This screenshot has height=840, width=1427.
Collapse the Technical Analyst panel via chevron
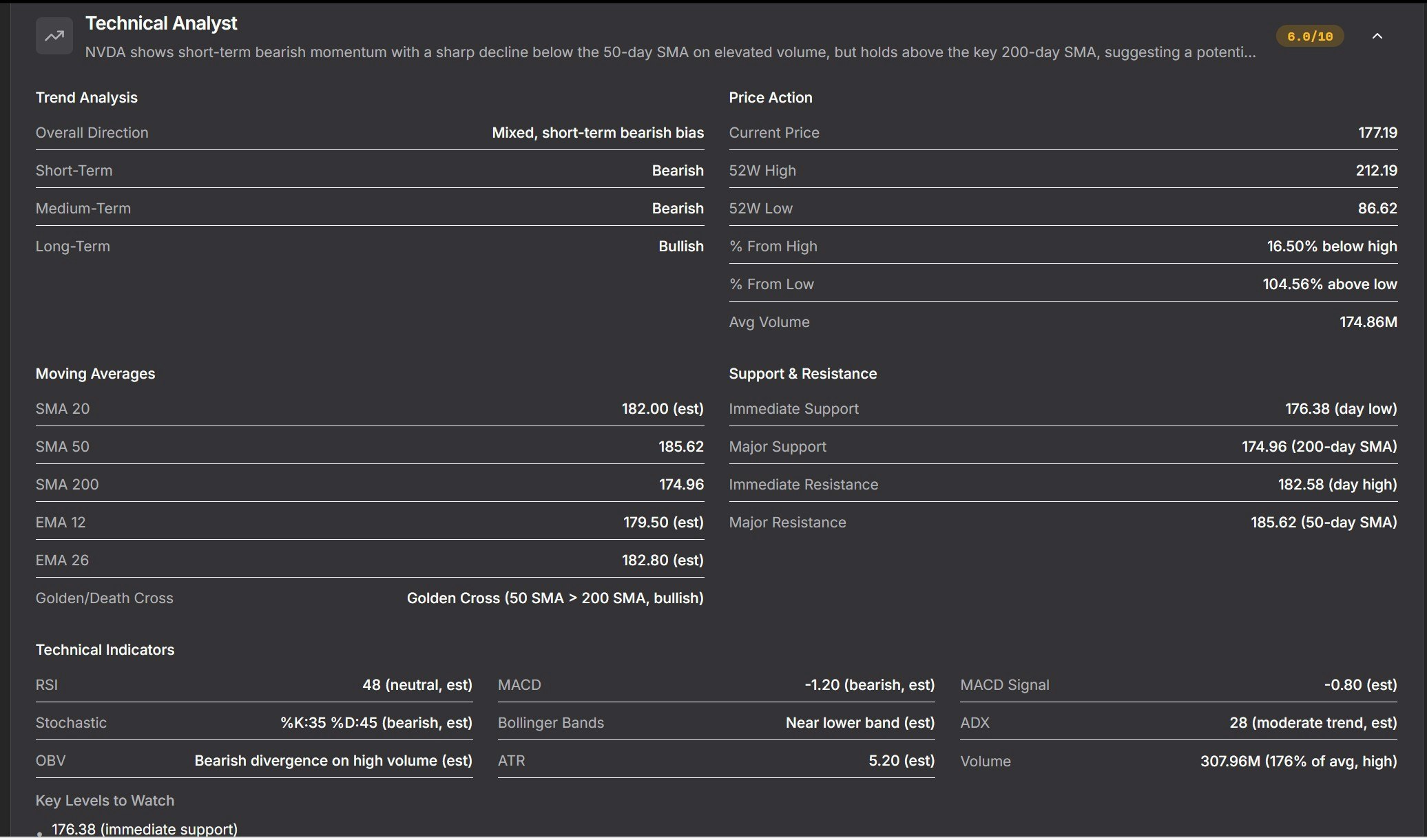click(1376, 36)
